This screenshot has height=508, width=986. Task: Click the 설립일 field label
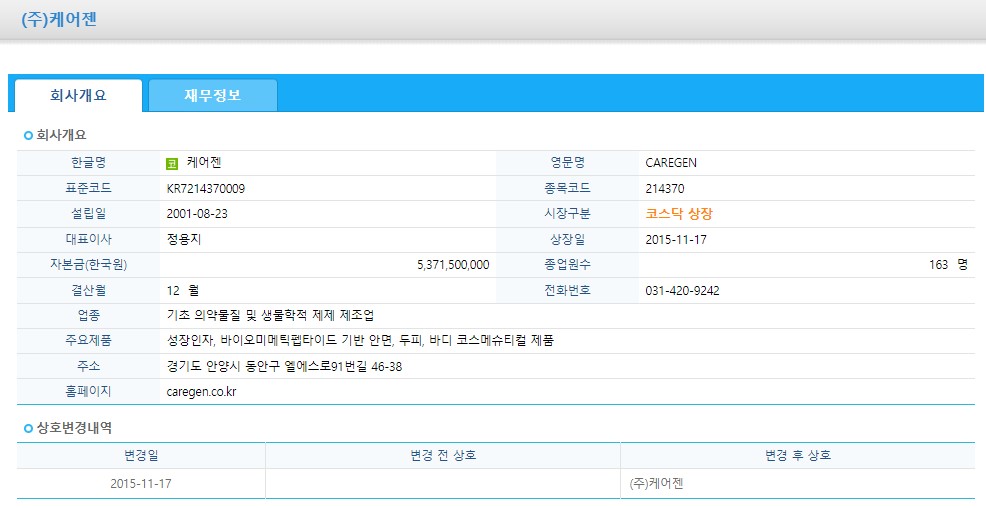(x=89, y=214)
